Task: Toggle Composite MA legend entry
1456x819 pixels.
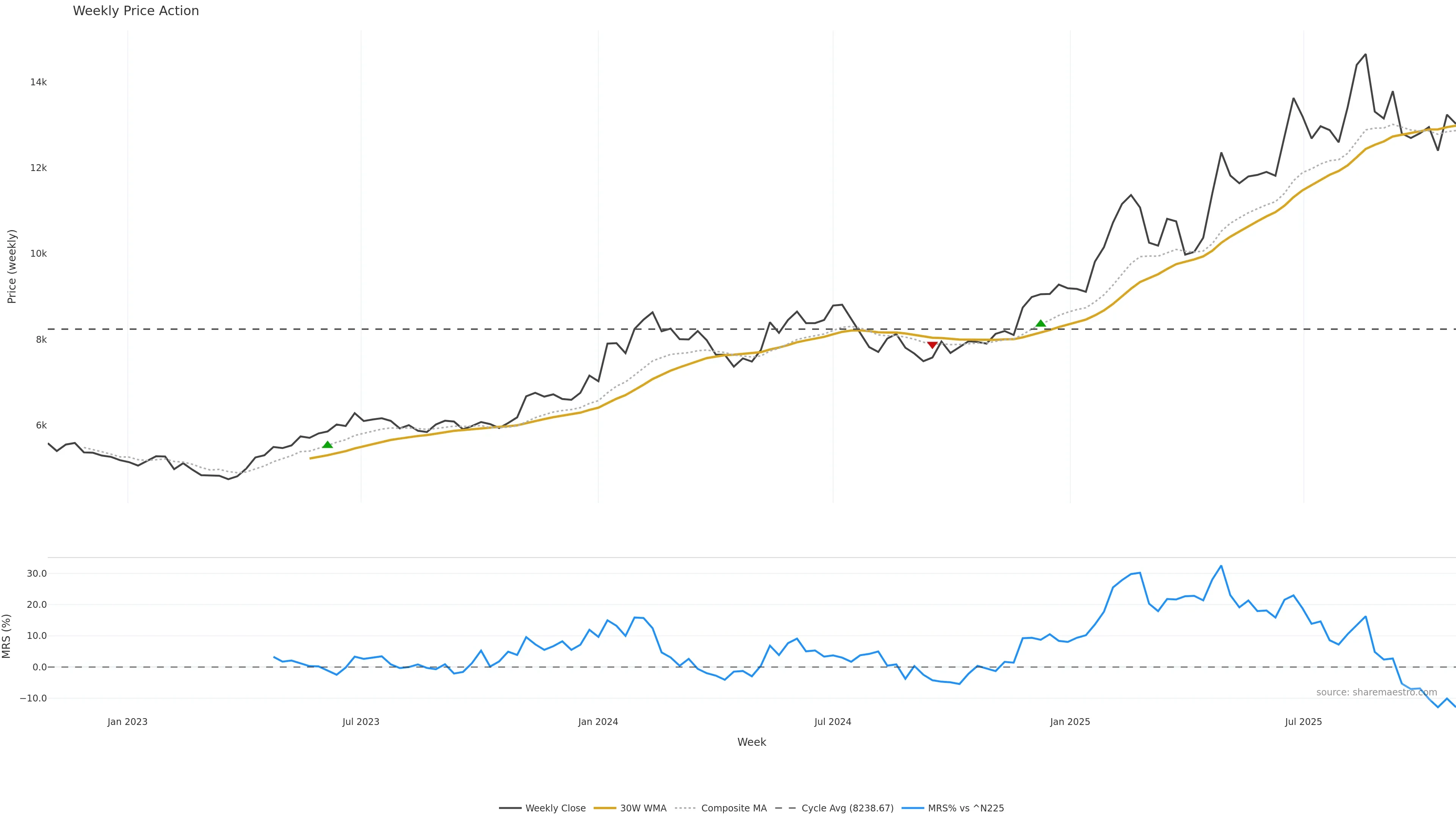Action: coord(734,808)
